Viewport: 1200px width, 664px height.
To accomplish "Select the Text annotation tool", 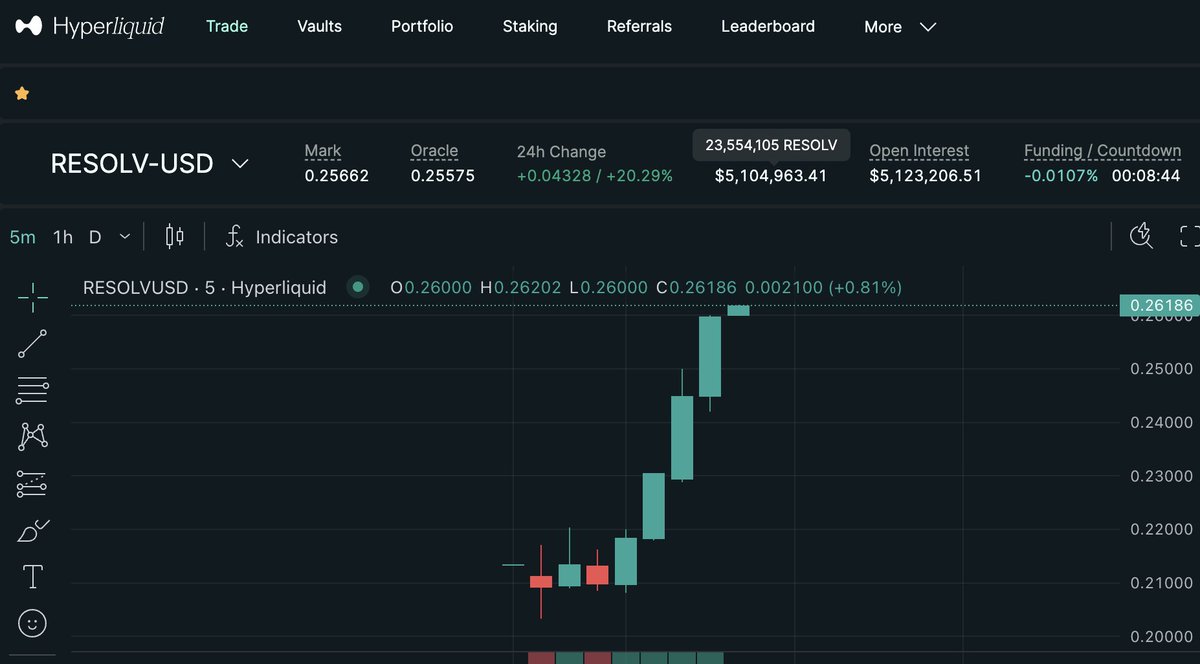I will [x=32, y=577].
